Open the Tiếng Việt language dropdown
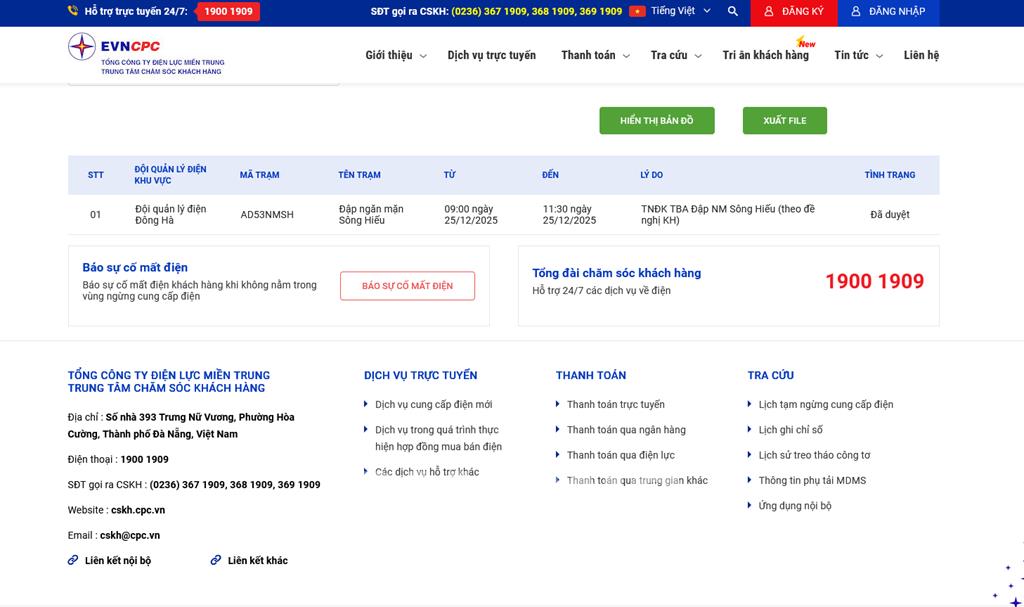The width and height of the screenshot is (1024, 607). [x=680, y=12]
